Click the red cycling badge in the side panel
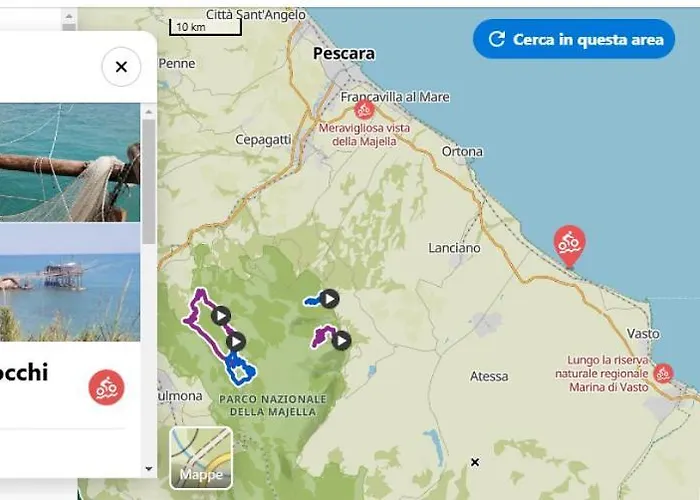Screen dimensions: 700x500 [x=106, y=387]
